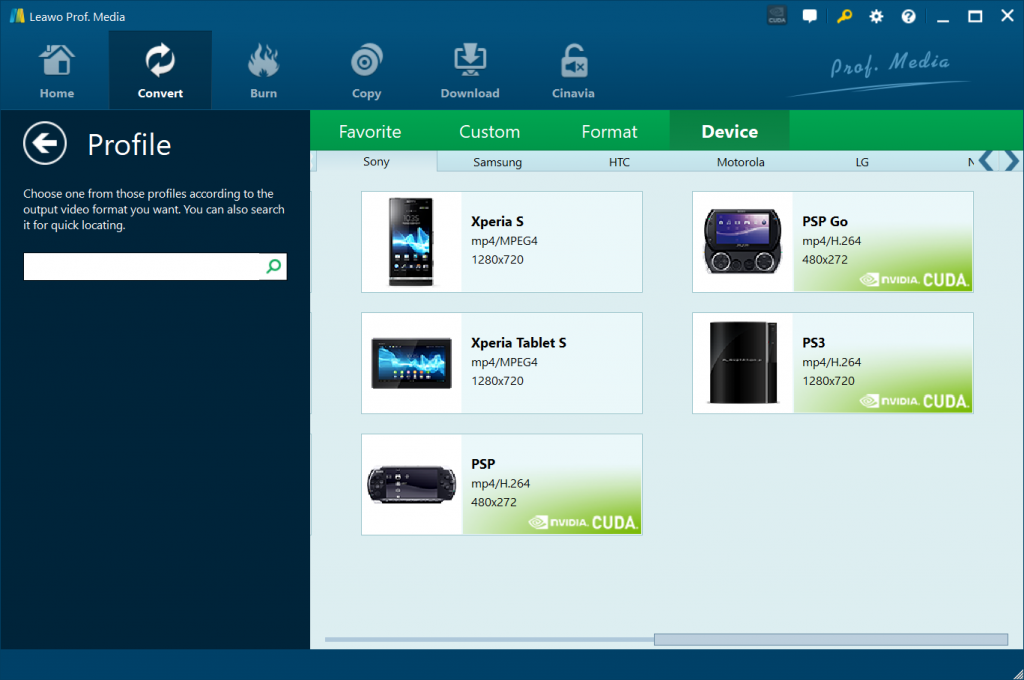Choose the PSP 480x272 profile
Image resolution: width=1024 pixels, height=680 pixels.
(x=502, y=485)
